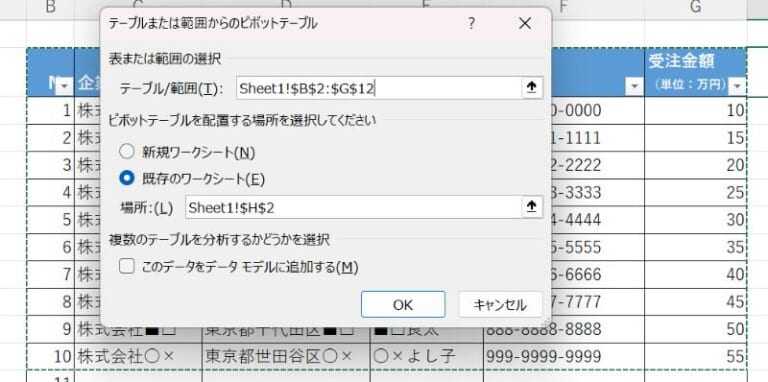Confirm the dialog with OK button
768x382 pixels.
pyautogui.click(x=403, y=305)
